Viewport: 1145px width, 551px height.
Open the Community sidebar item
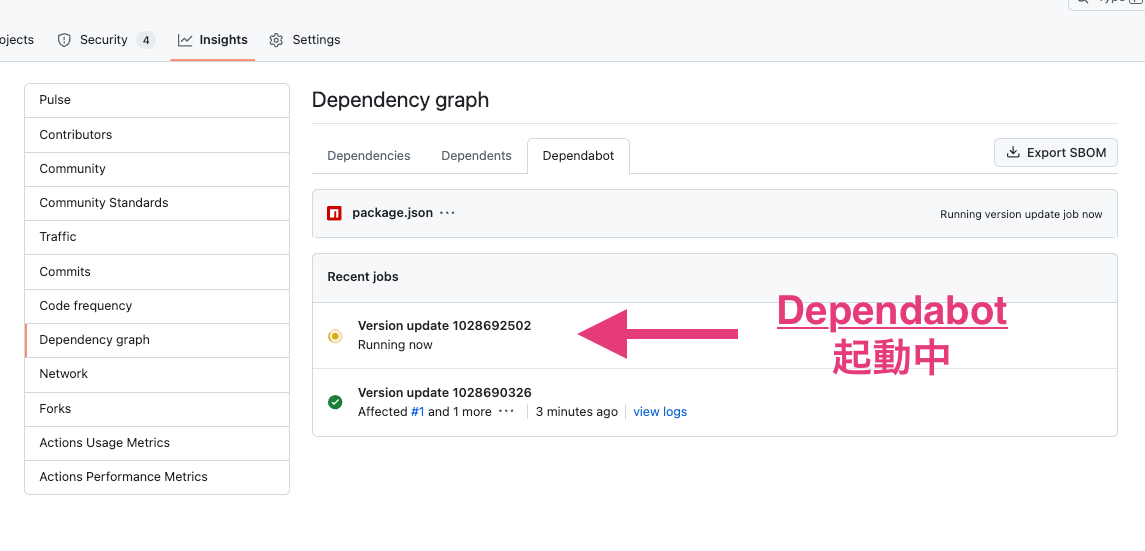157,169
